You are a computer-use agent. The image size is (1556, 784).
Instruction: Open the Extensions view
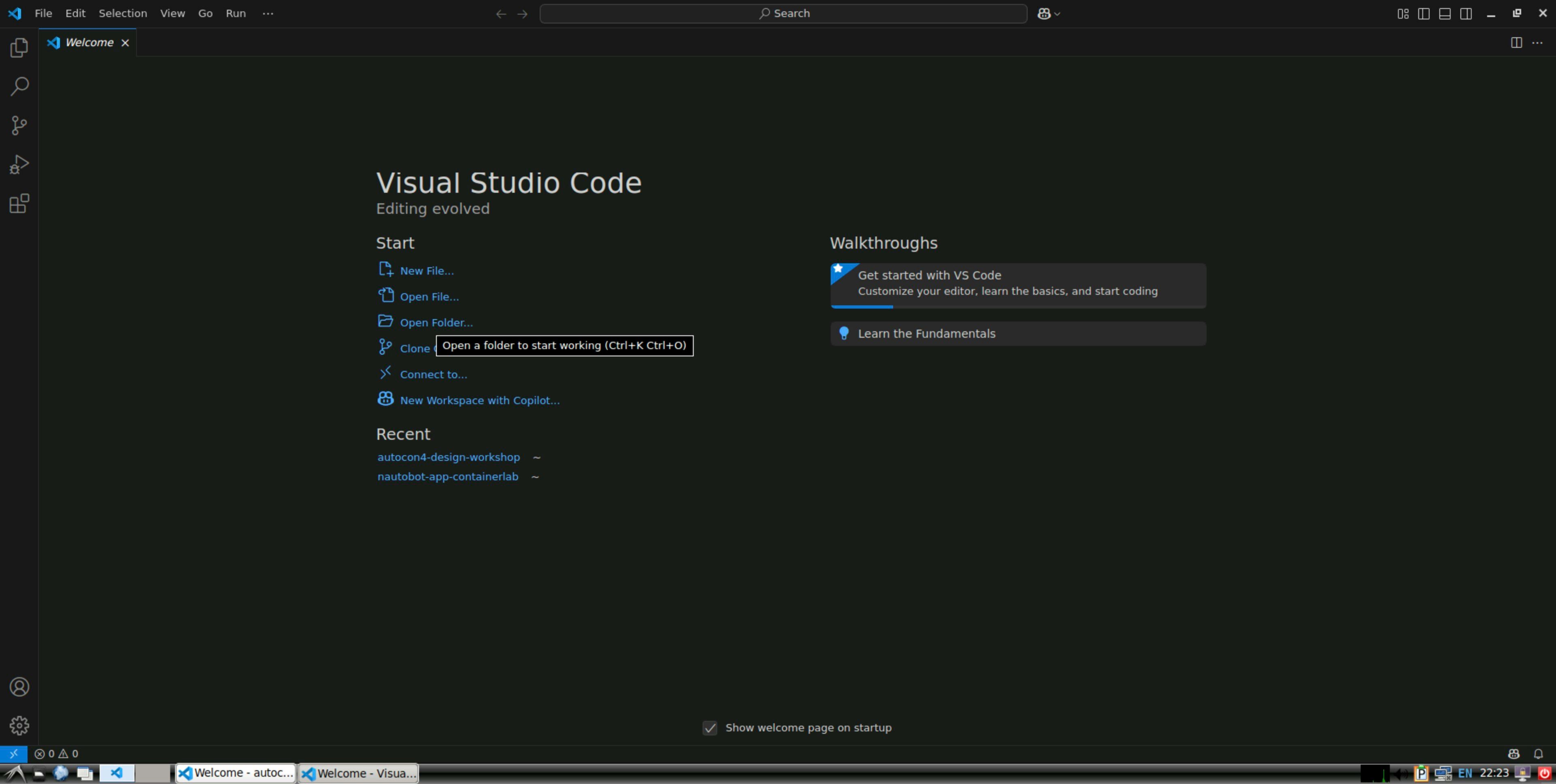tap(19, 203)
